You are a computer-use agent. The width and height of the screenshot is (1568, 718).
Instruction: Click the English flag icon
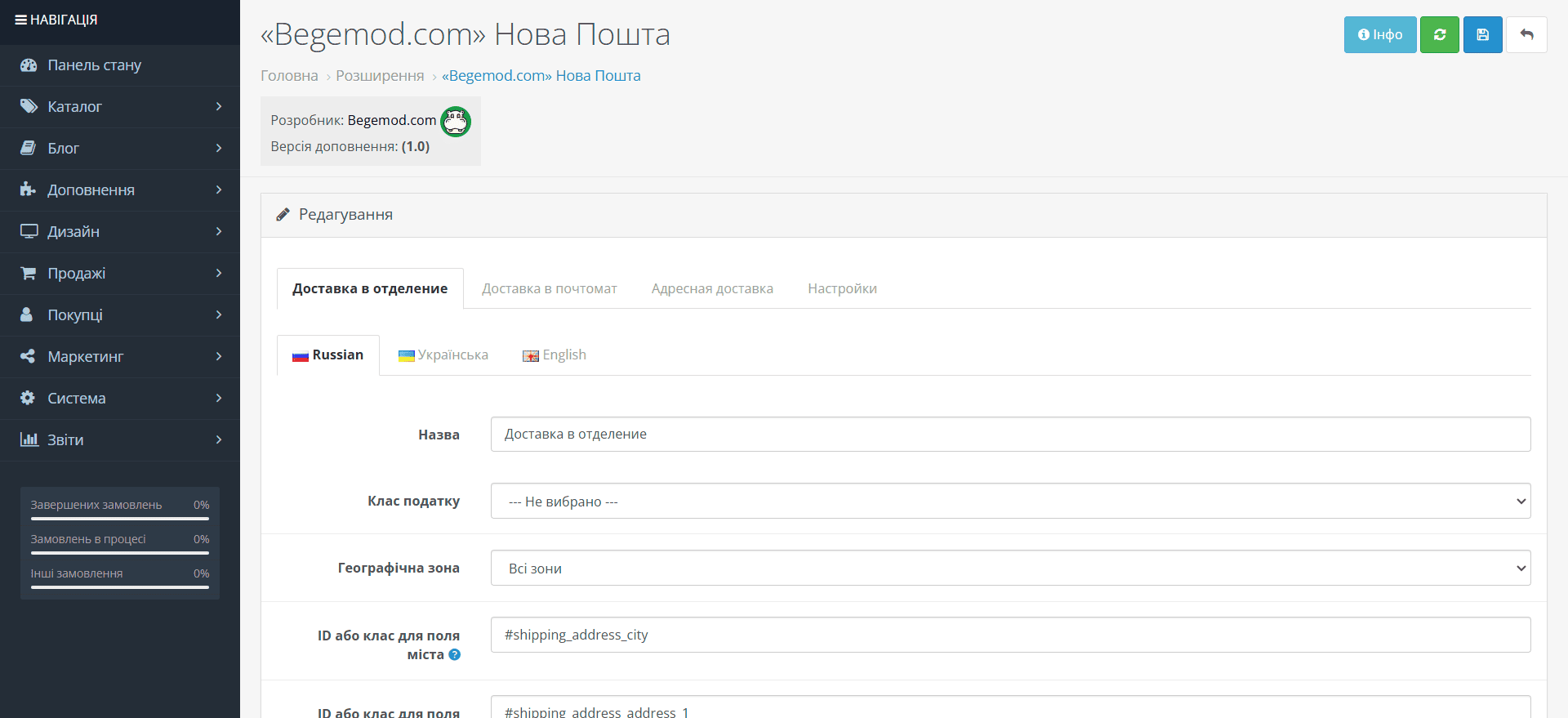pyautogui.click(x=531, y=356)
